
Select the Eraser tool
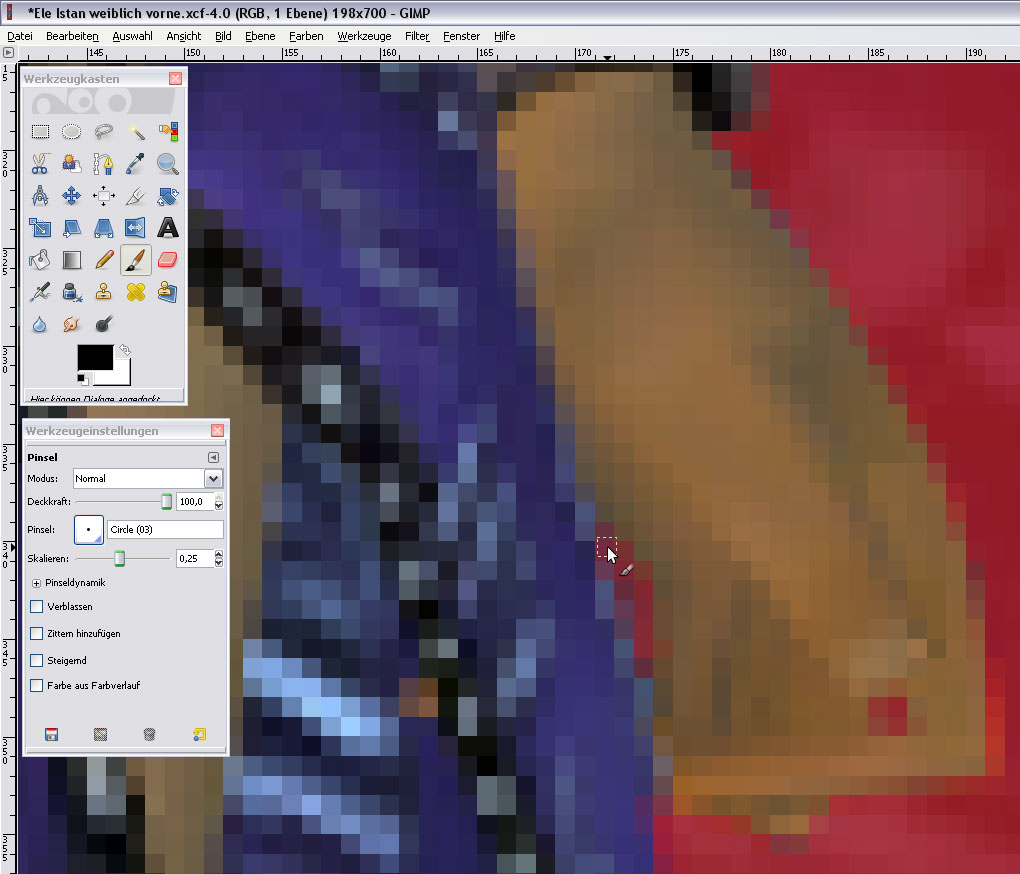[x=167, y=260]
